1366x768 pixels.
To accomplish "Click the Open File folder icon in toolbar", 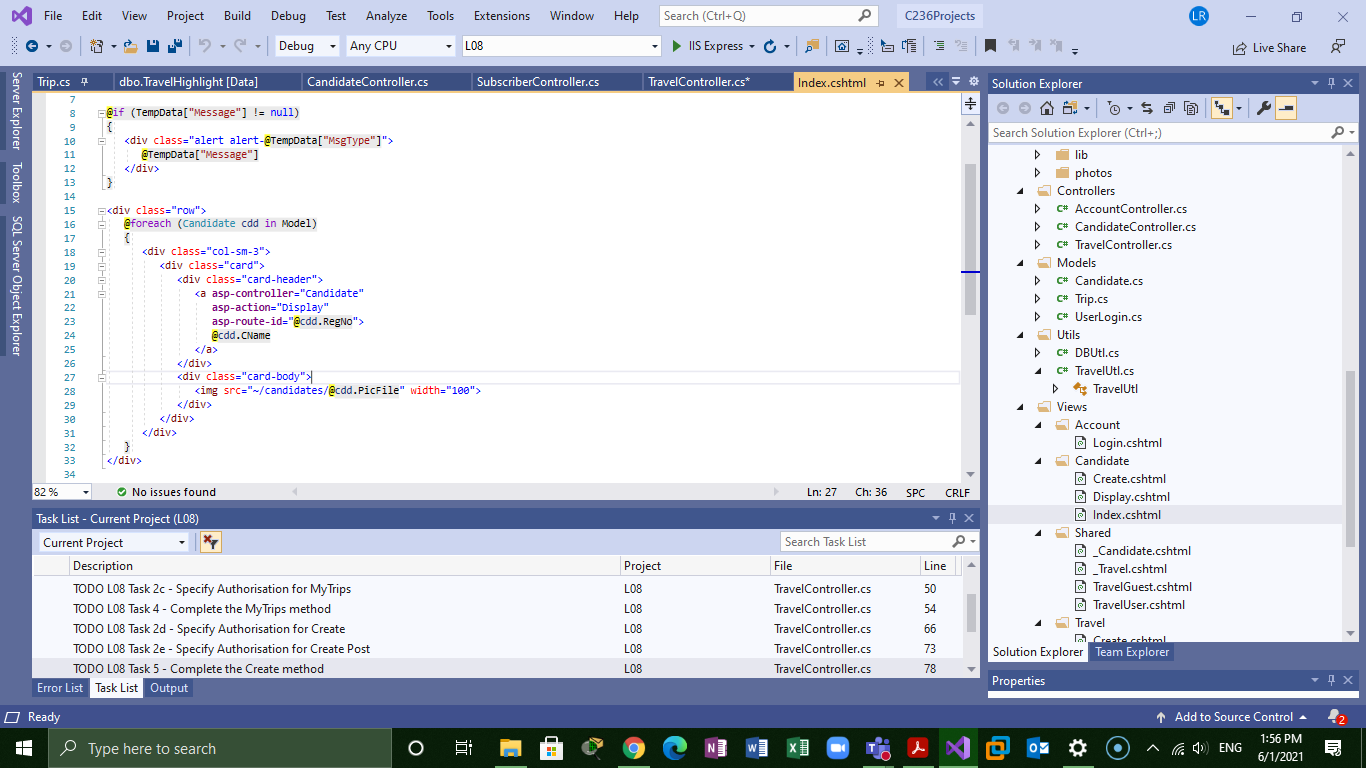I will pyautogui.click(x=131, y=46).
